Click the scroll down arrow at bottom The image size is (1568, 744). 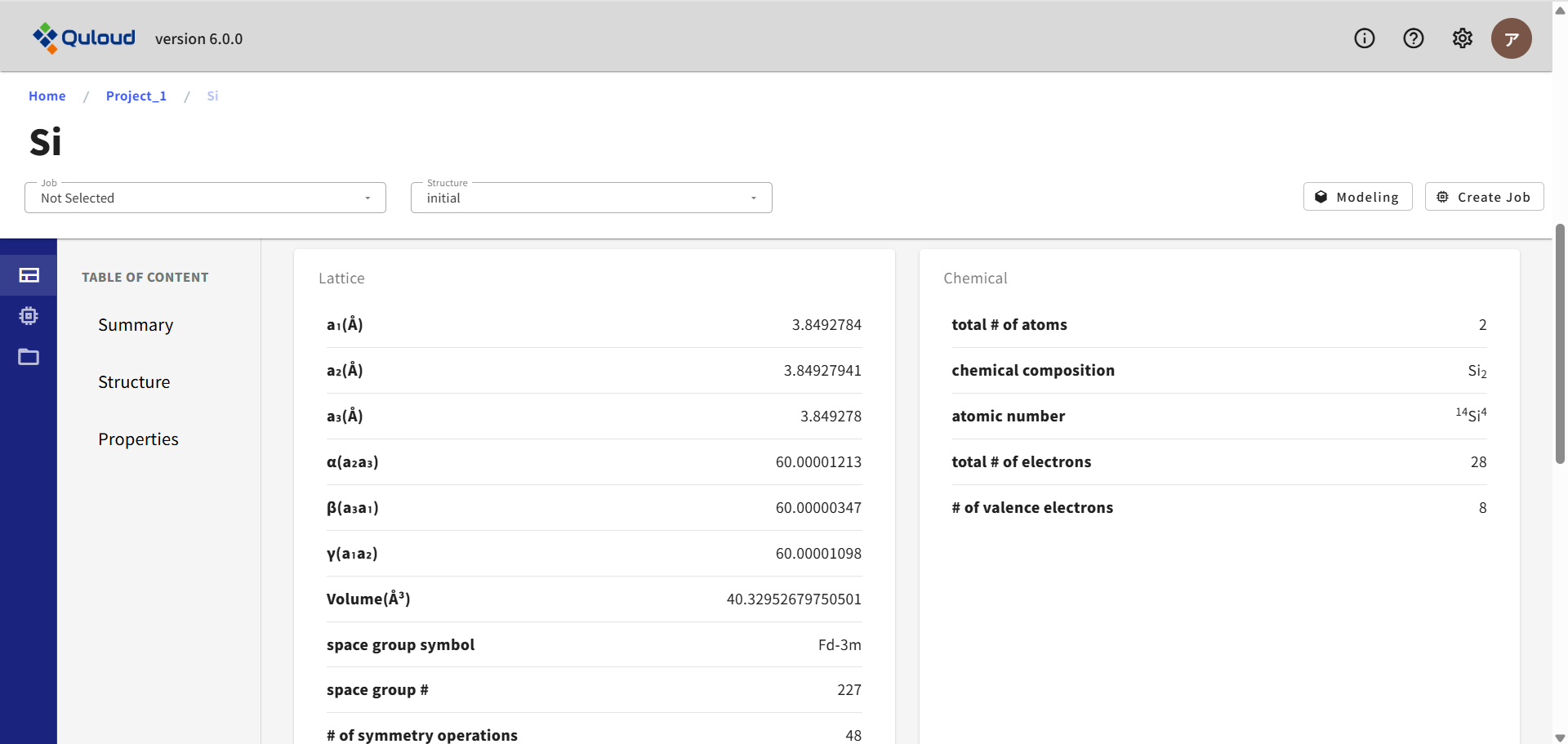(x=1560, y=737)
